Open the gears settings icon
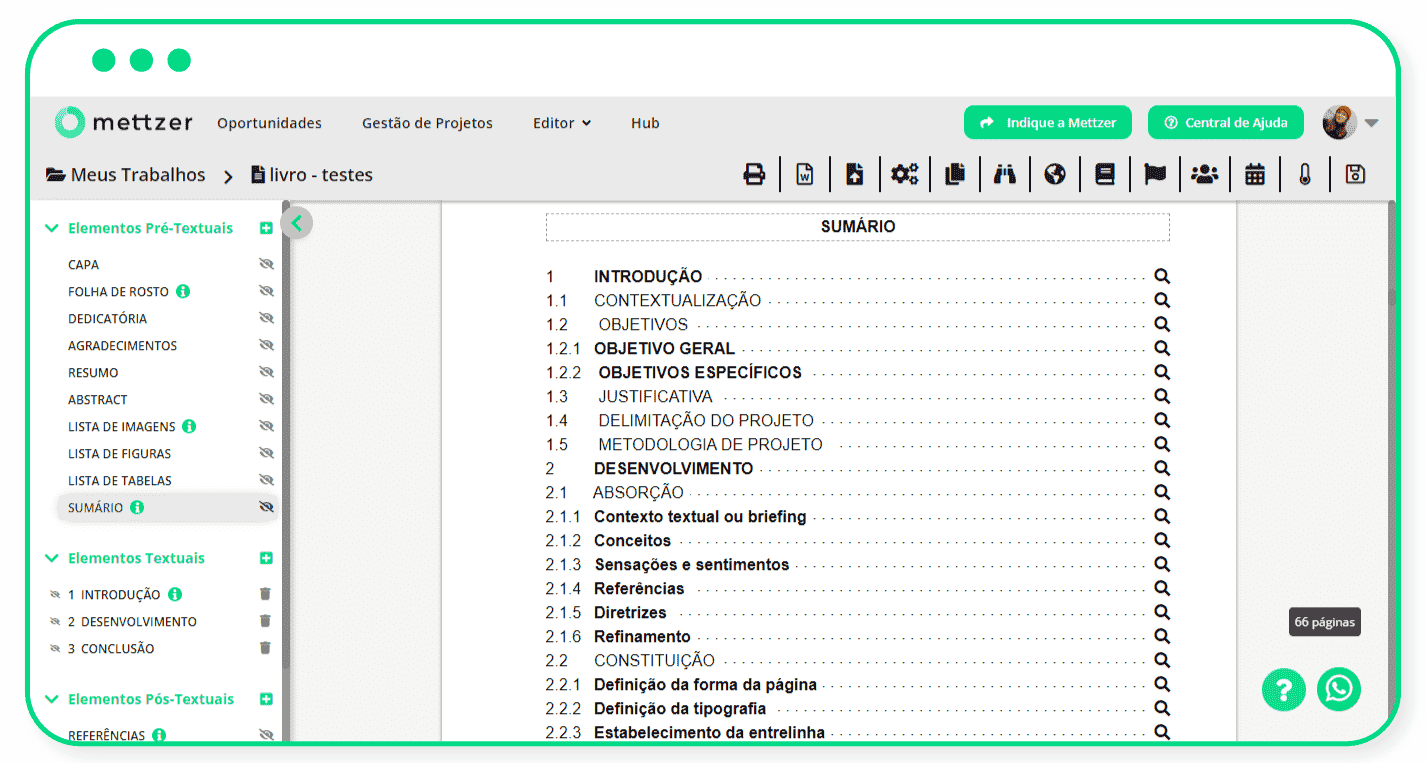 pos(905,175)
